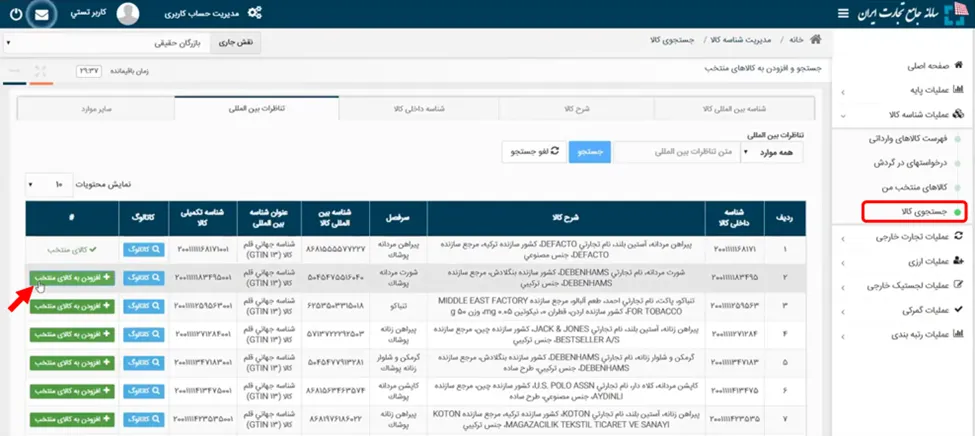Click the user avatar picture
975x436 pixels.
pyautogui.click(x=127, y=14)
